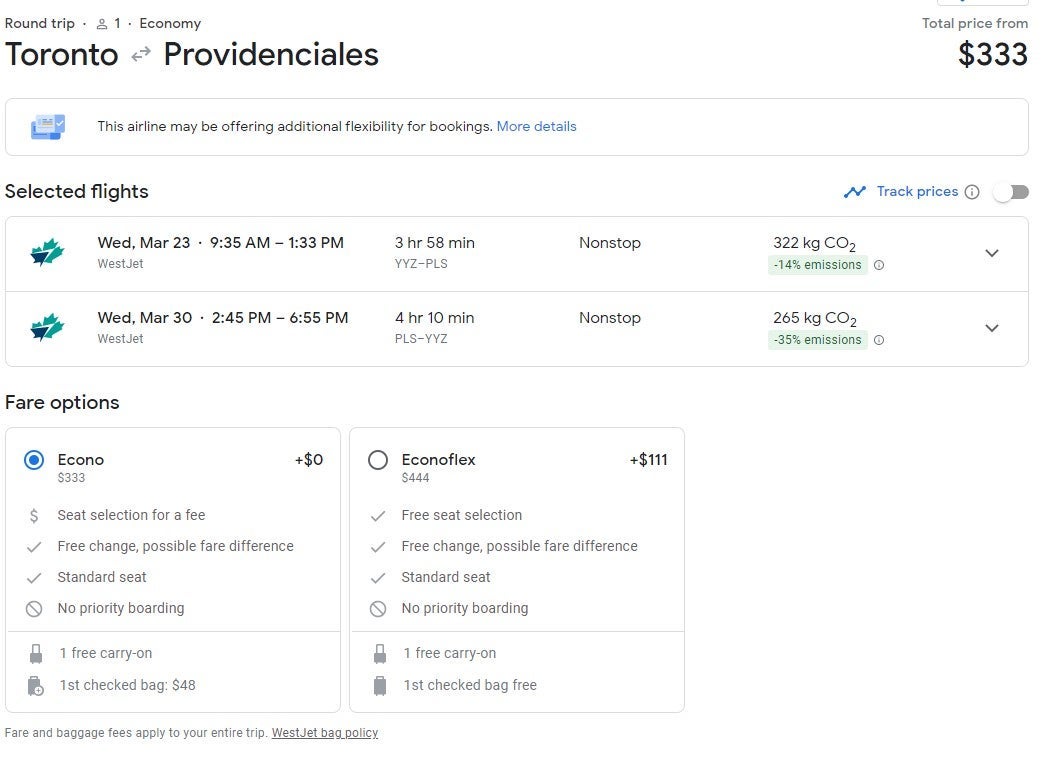Enable the Track prices toggle
This screenshot has width=1045, height=757.
1010,192
